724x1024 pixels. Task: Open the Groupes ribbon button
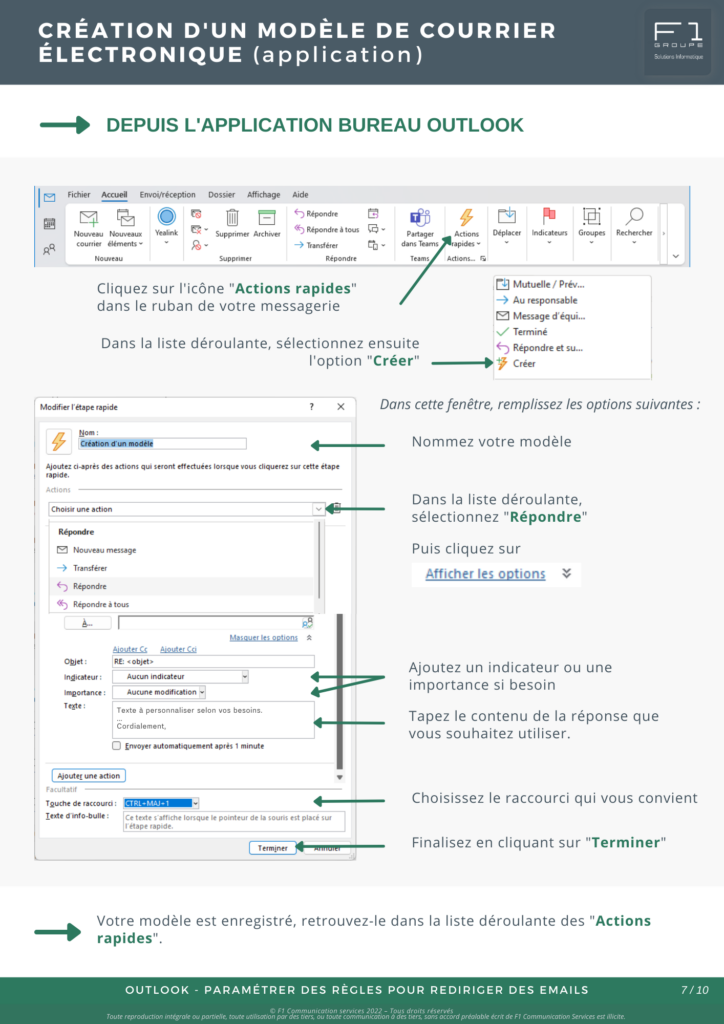pos(591,225)
